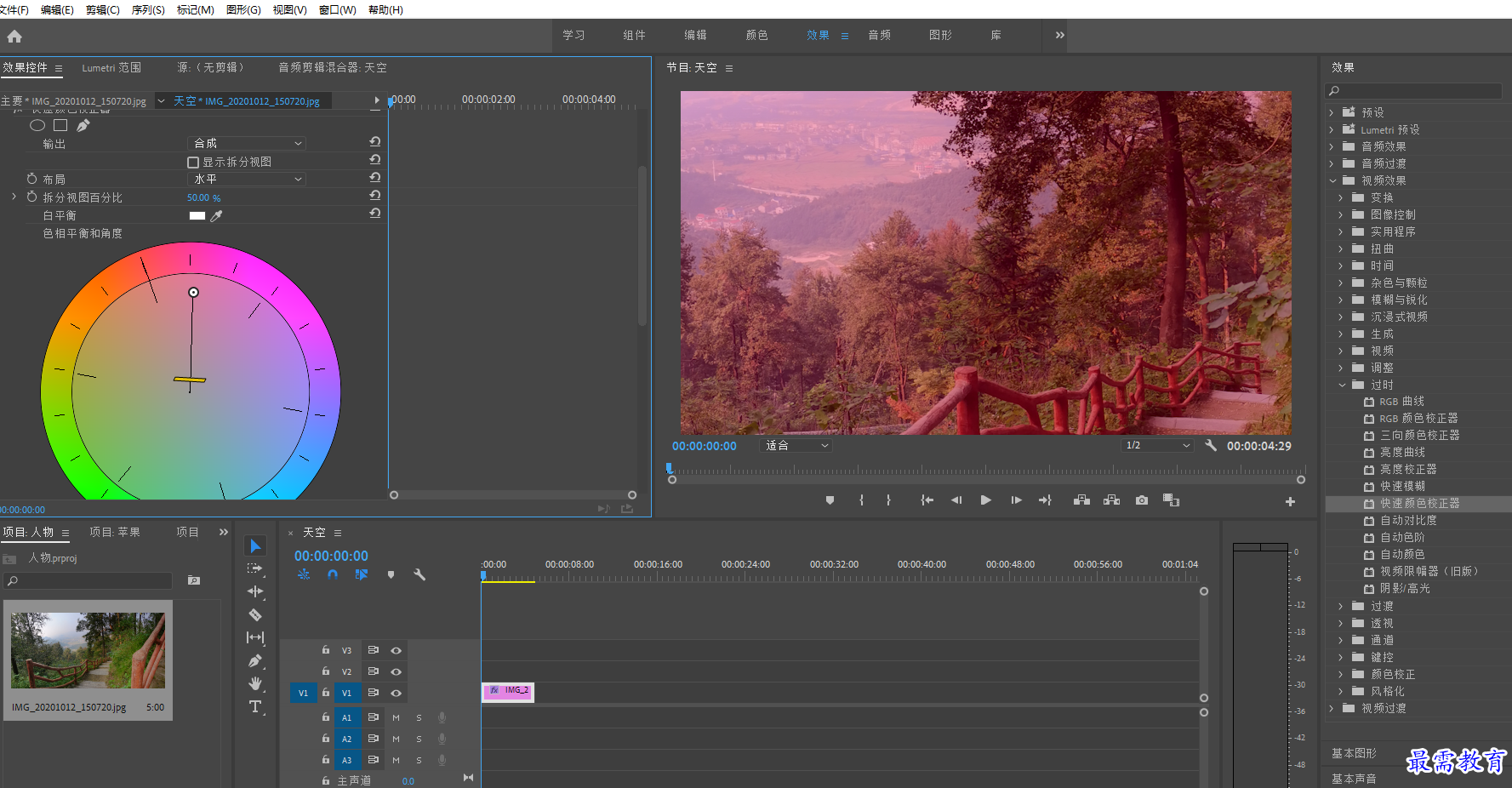Pick the free draw bezier mask pen
Image resolution: width=1512 pixels, height=788 pixels.
coord(83,125)
